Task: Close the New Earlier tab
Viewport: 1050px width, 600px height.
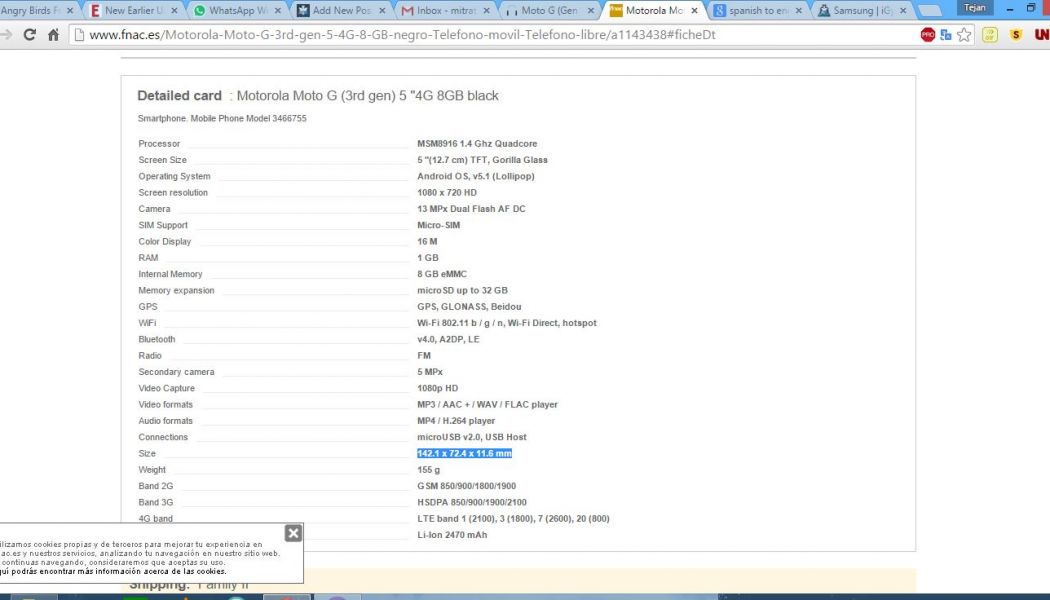Action: pyautogui.click(x=174, y=11)
